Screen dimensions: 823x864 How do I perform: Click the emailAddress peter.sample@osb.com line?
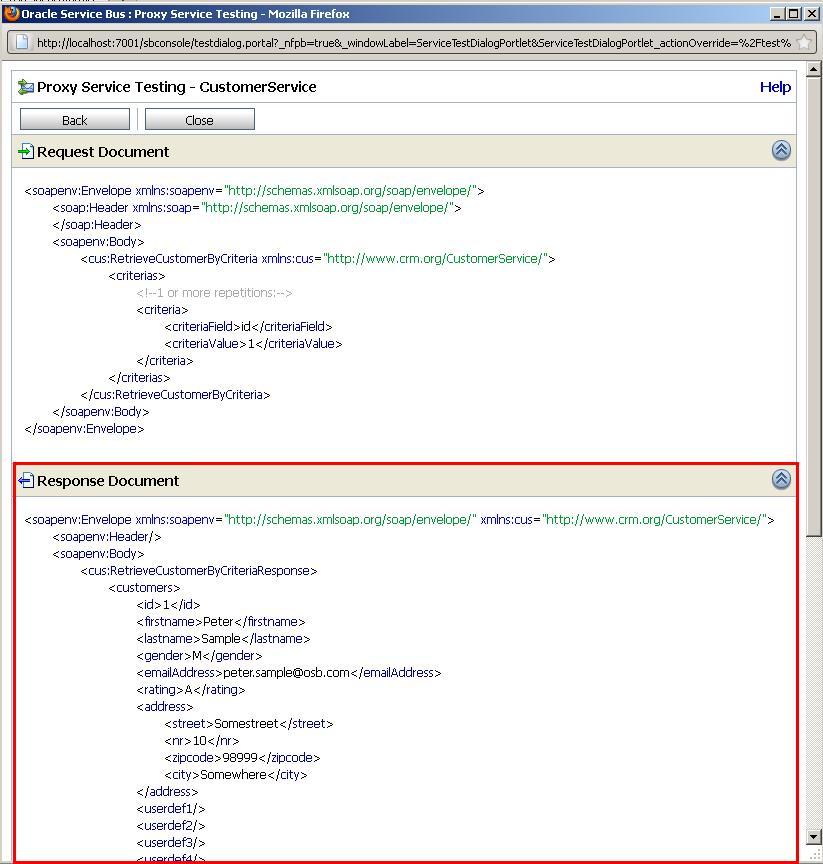[289, 673]
